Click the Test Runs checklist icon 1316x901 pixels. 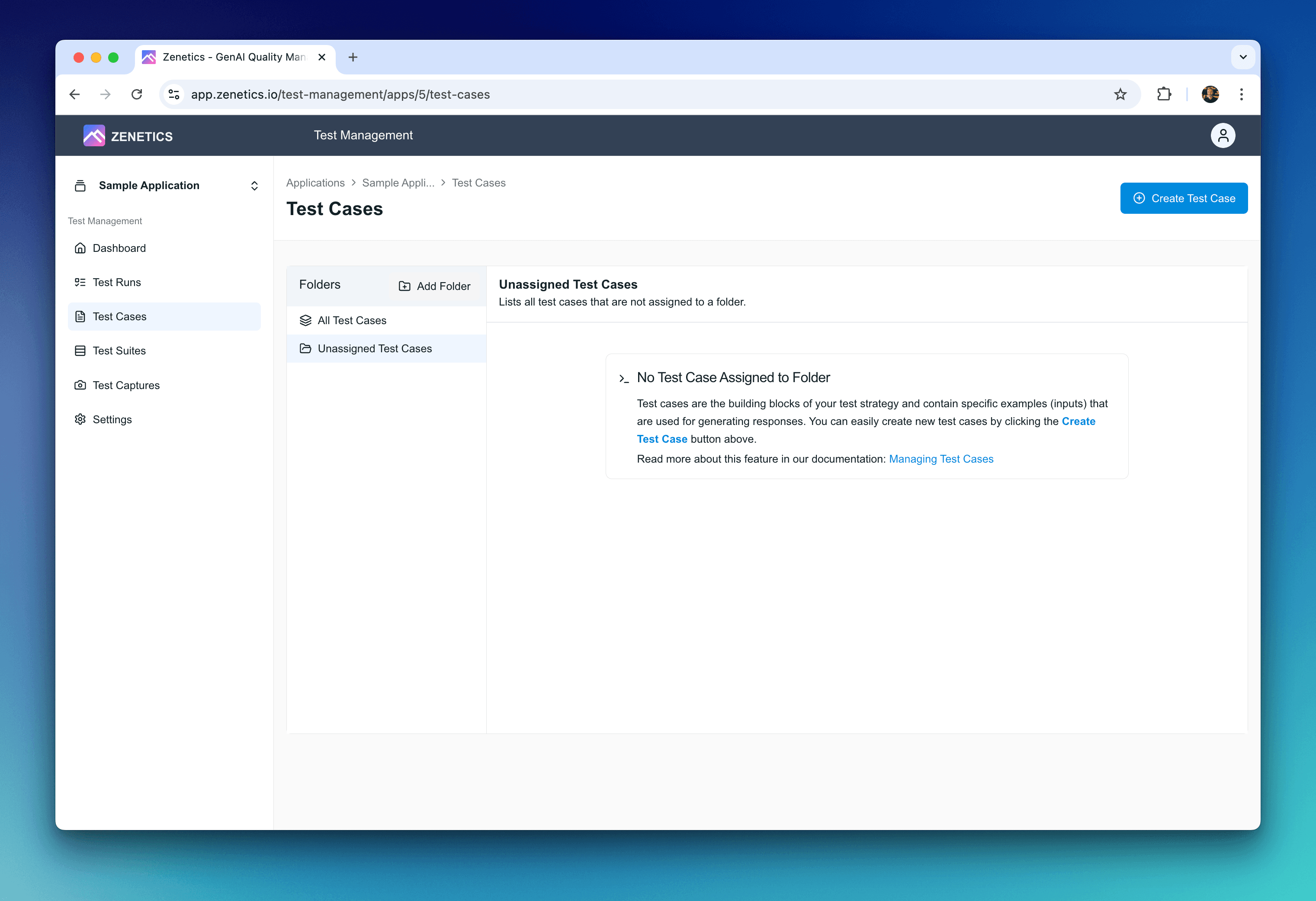point(80,282)
